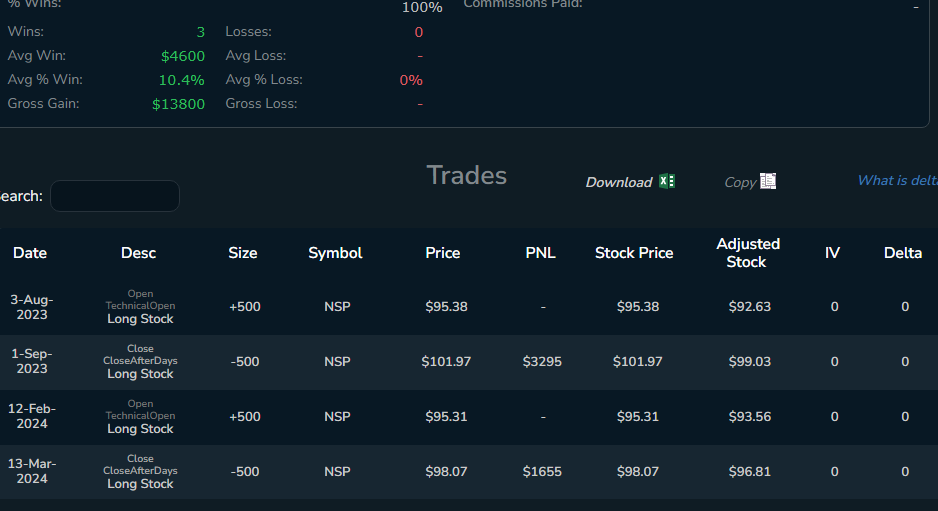938x511 pixels.
Task: Sort trades by the Price column header
Action: click(x=443, y=253)
